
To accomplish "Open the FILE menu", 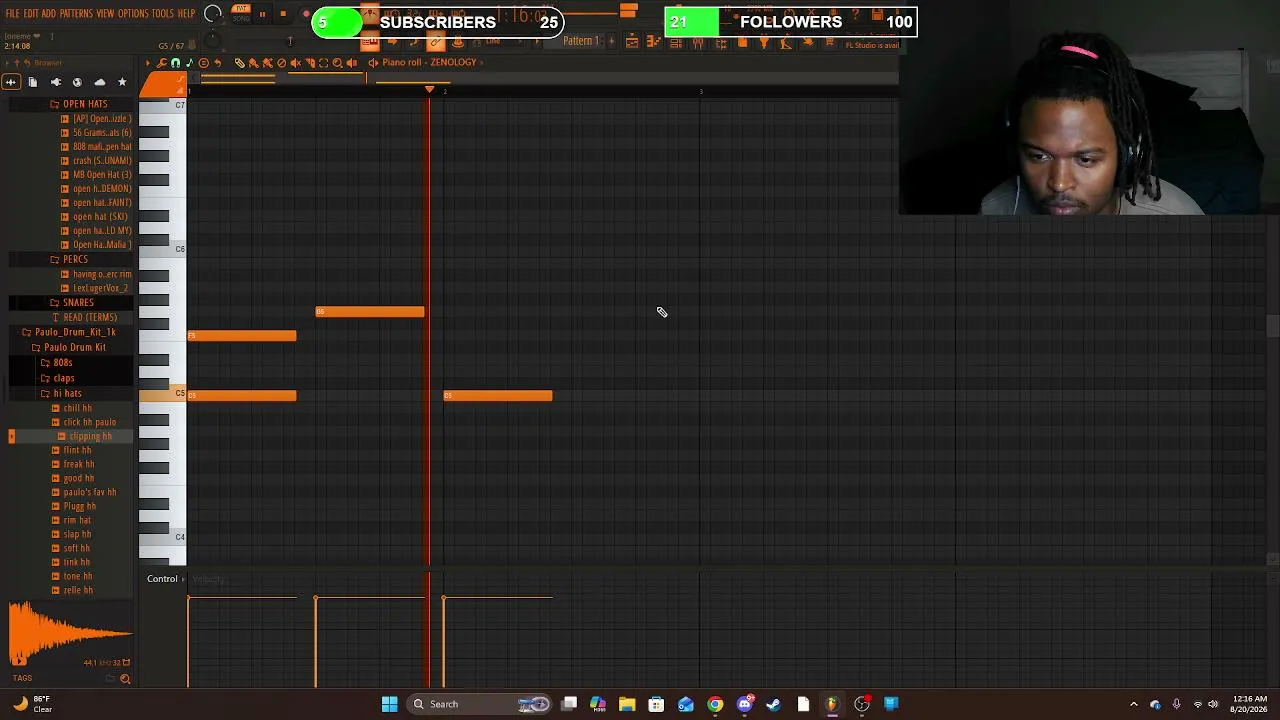I will click(x=13, y=14).
